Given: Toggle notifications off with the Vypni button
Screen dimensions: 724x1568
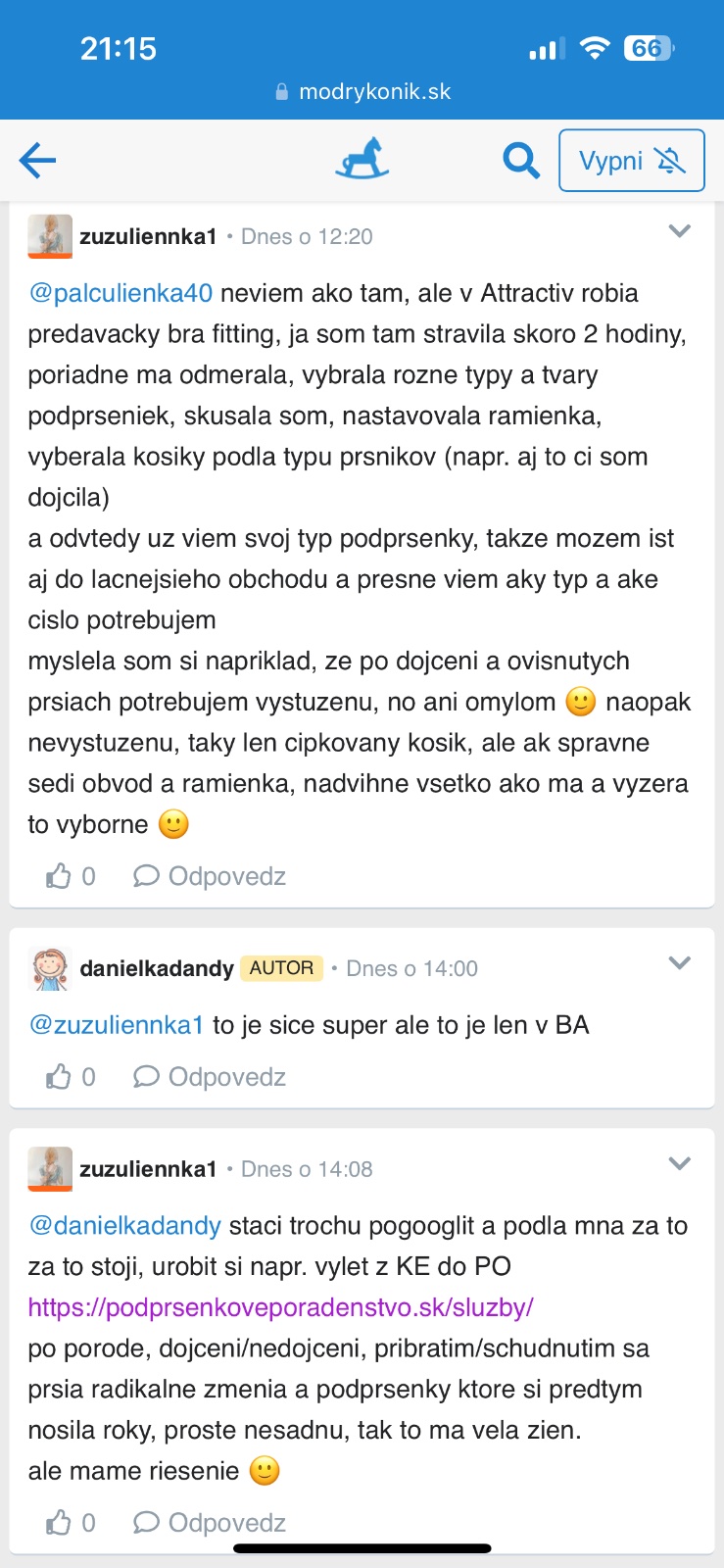Looking at the screenshot, I should point(631,160).
